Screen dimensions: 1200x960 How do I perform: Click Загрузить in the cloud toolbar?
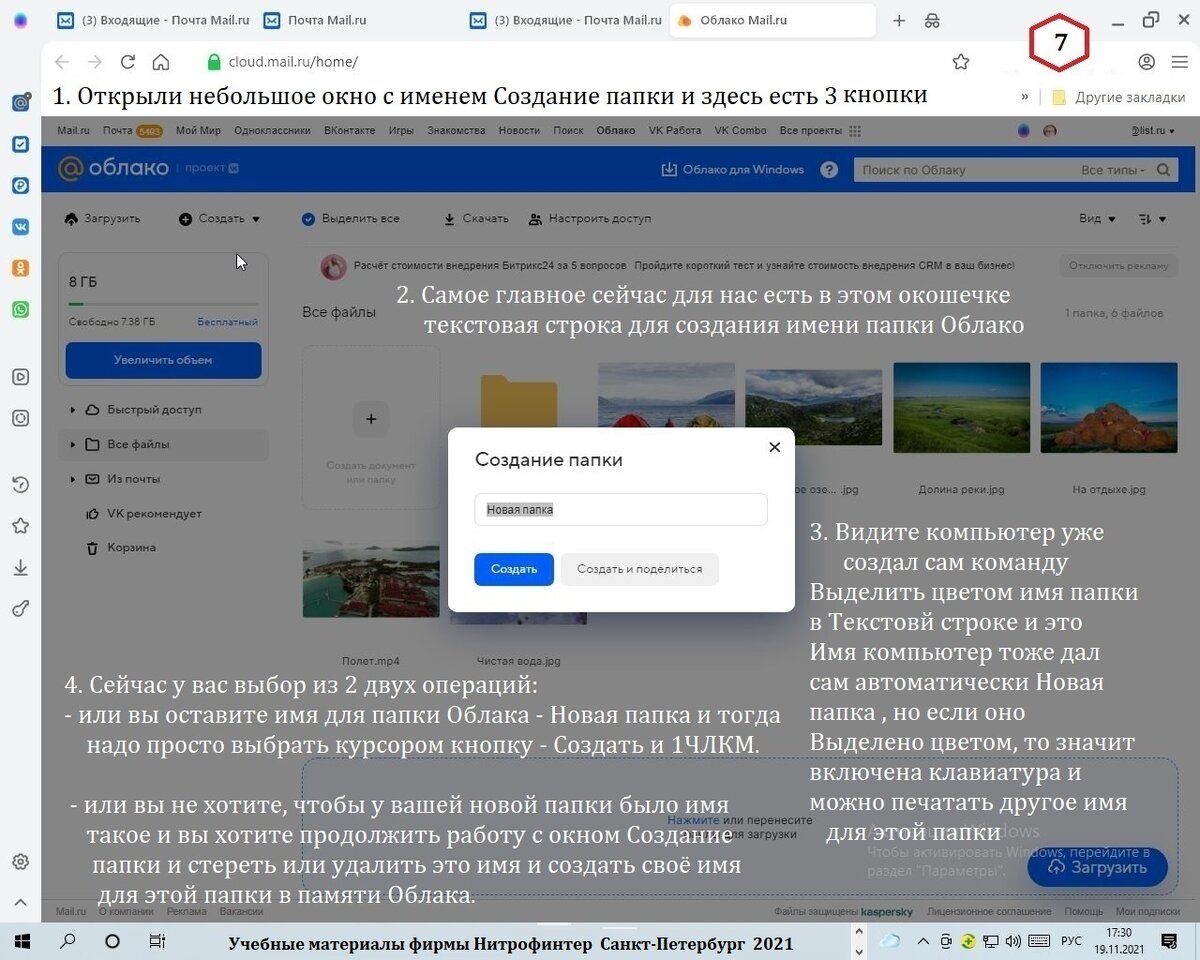click(102, 218)
